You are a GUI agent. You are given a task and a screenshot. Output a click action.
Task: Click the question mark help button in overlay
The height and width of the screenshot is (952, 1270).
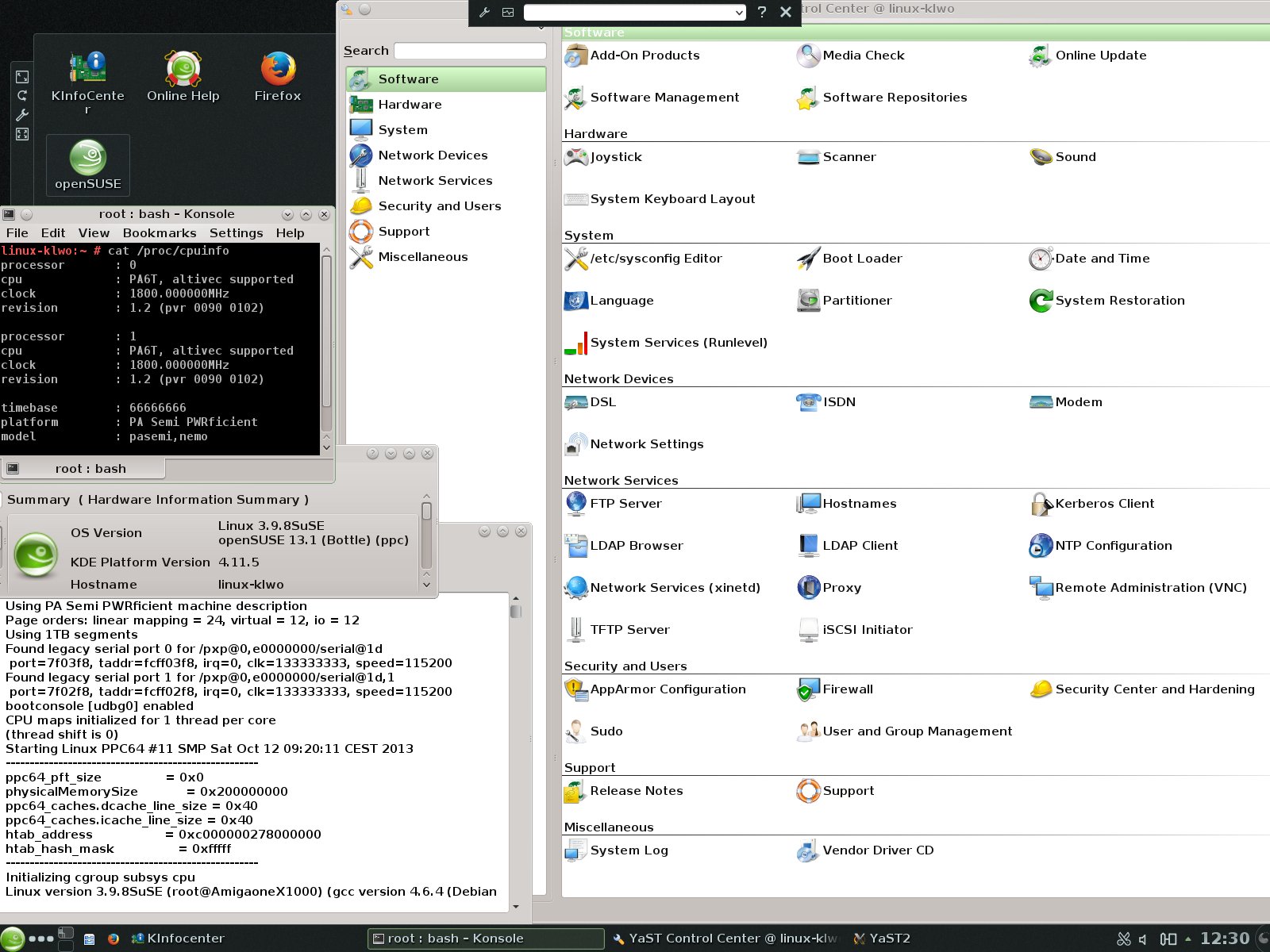point(762,12)
